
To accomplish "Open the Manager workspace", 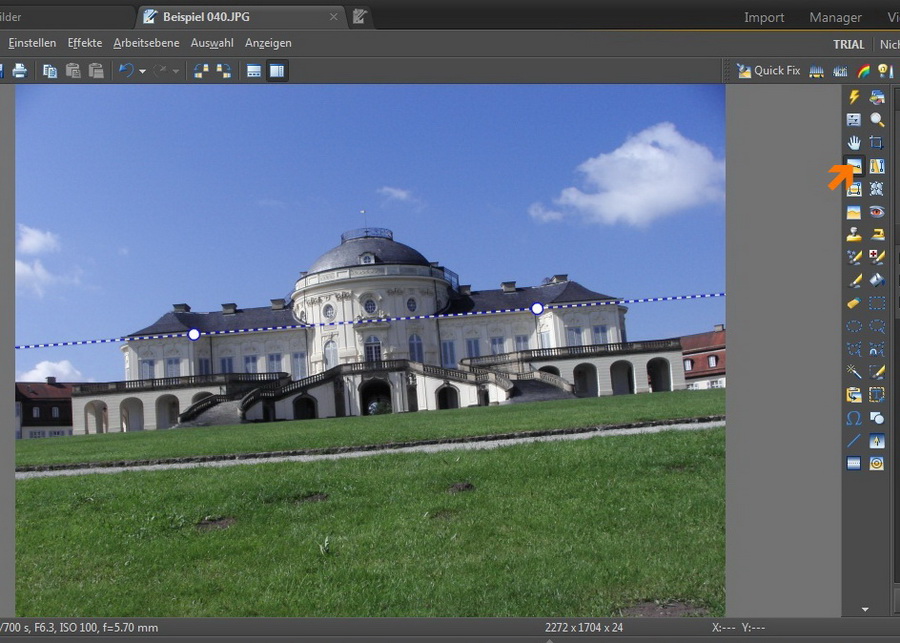I will coord(835,17).
